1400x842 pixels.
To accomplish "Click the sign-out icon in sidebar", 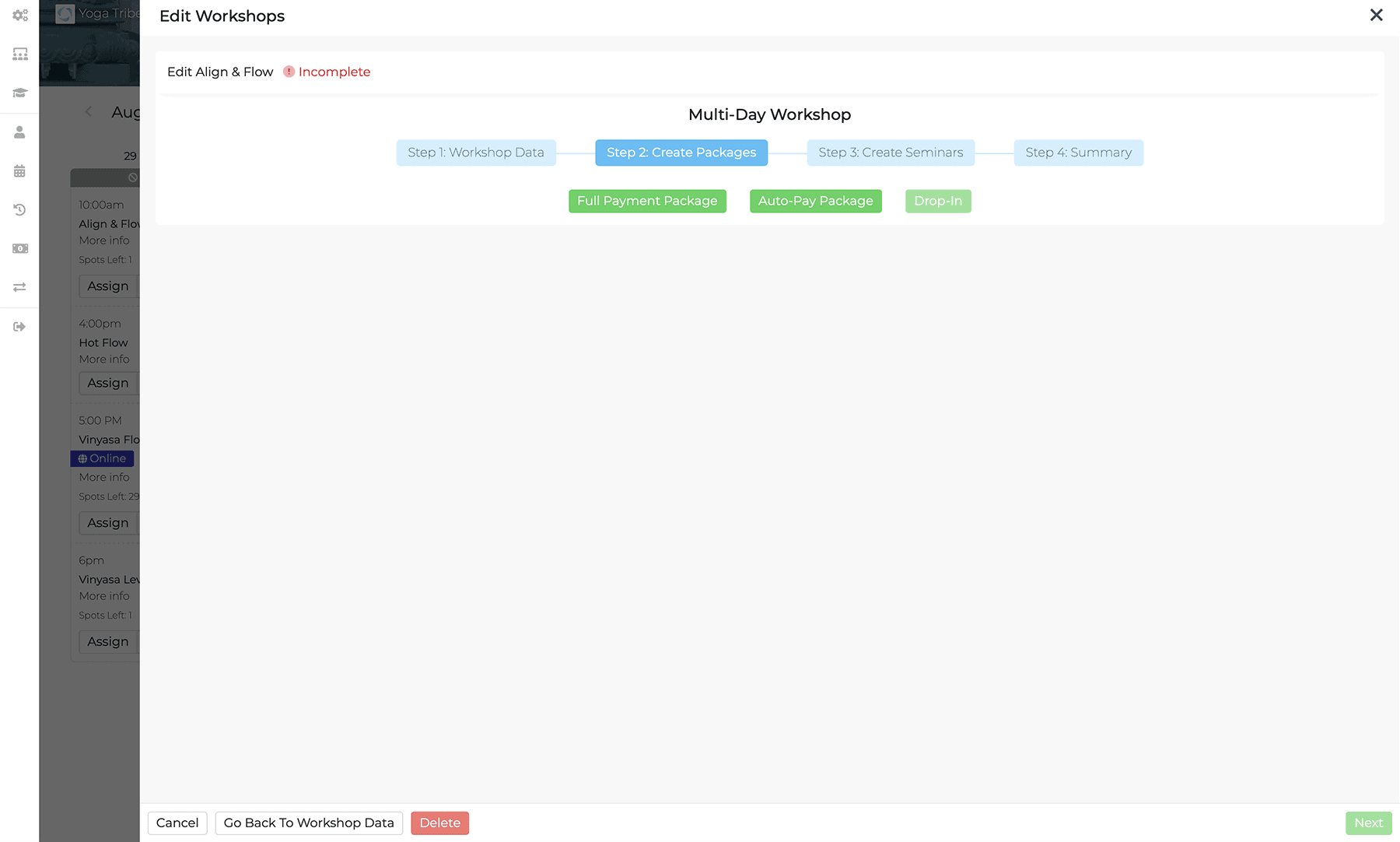I will point(20,327).
